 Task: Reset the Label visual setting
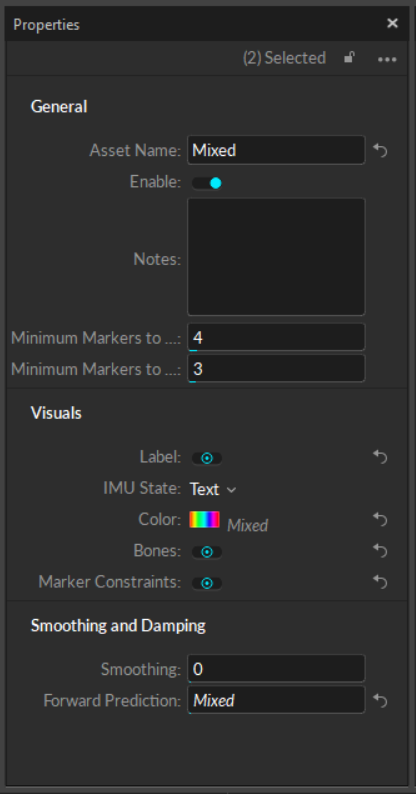tap(380, 457)
